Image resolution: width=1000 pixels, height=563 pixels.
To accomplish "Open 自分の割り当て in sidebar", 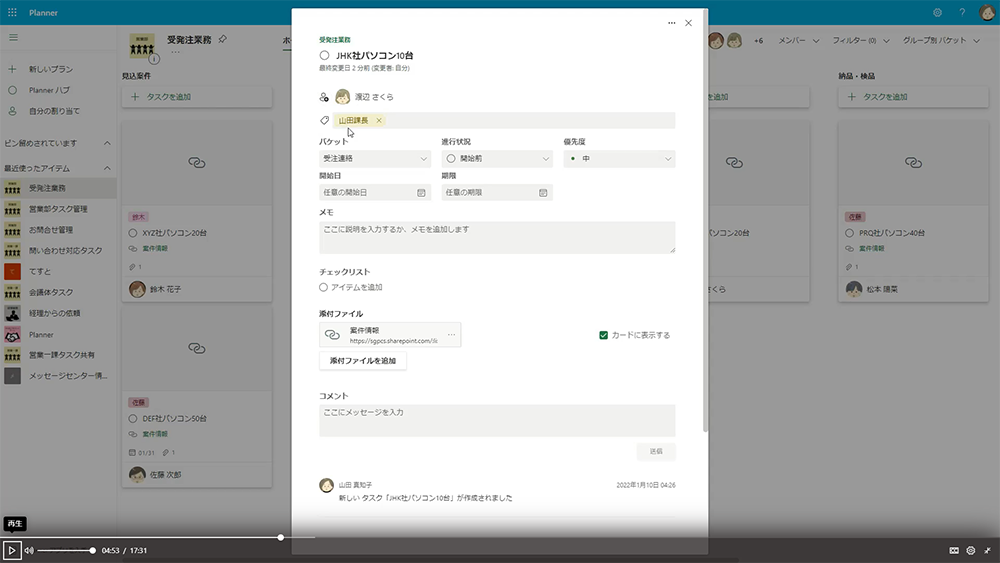I will pos(54,111).
